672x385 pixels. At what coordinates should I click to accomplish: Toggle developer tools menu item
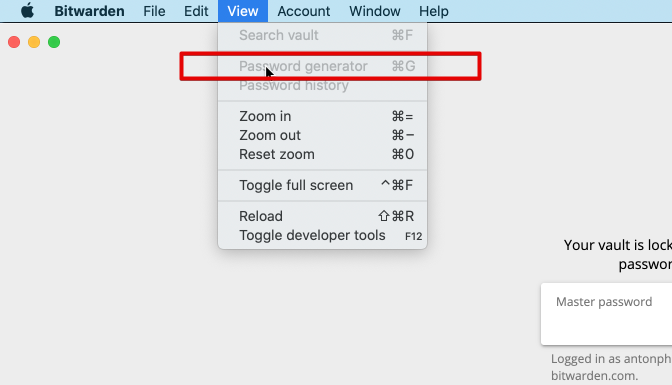(x=322, y=235)
